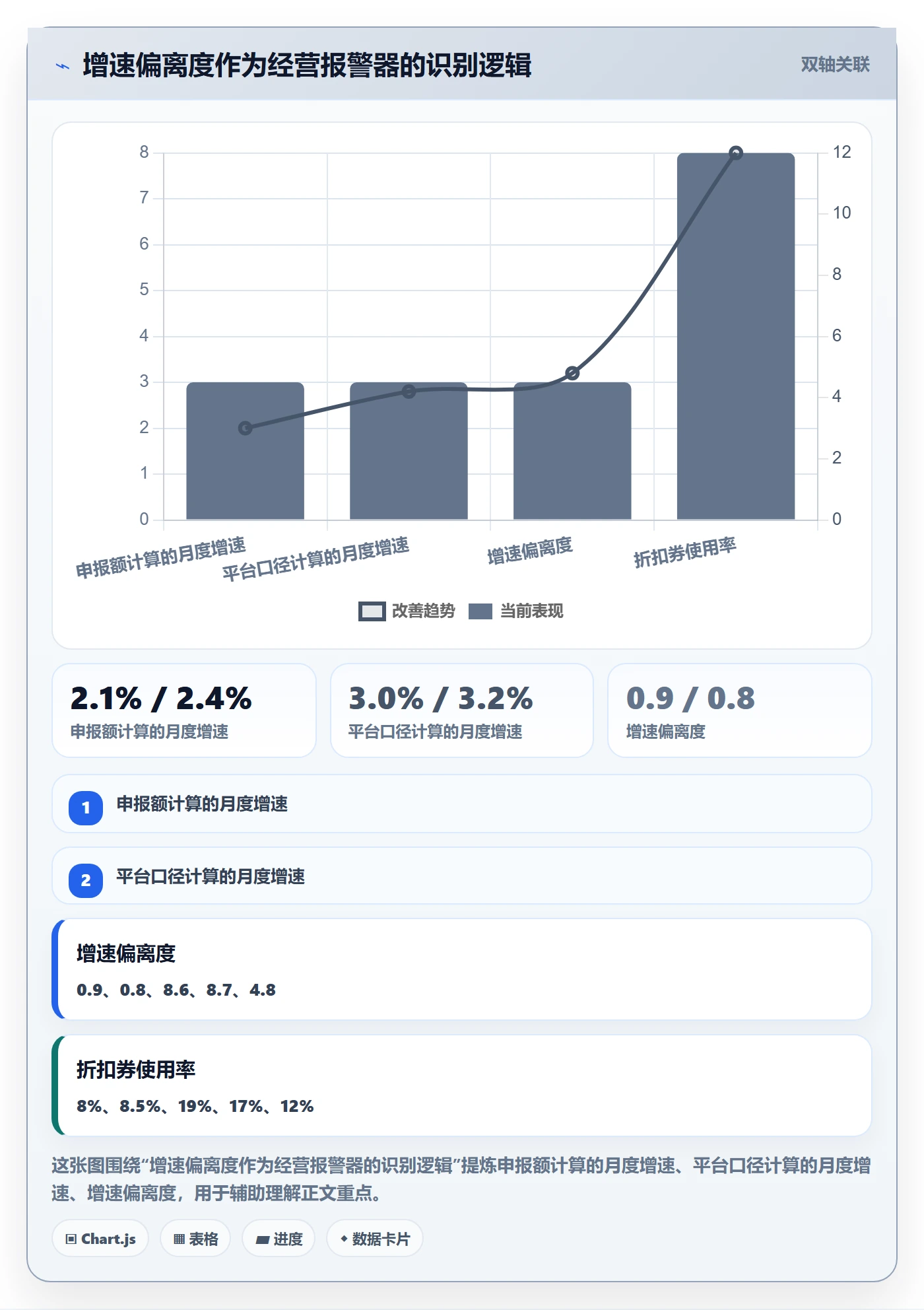Click the 折扣券使用率 panel heading with green border
This screenshot has height=1310, width=924.
coord(136,1070)
